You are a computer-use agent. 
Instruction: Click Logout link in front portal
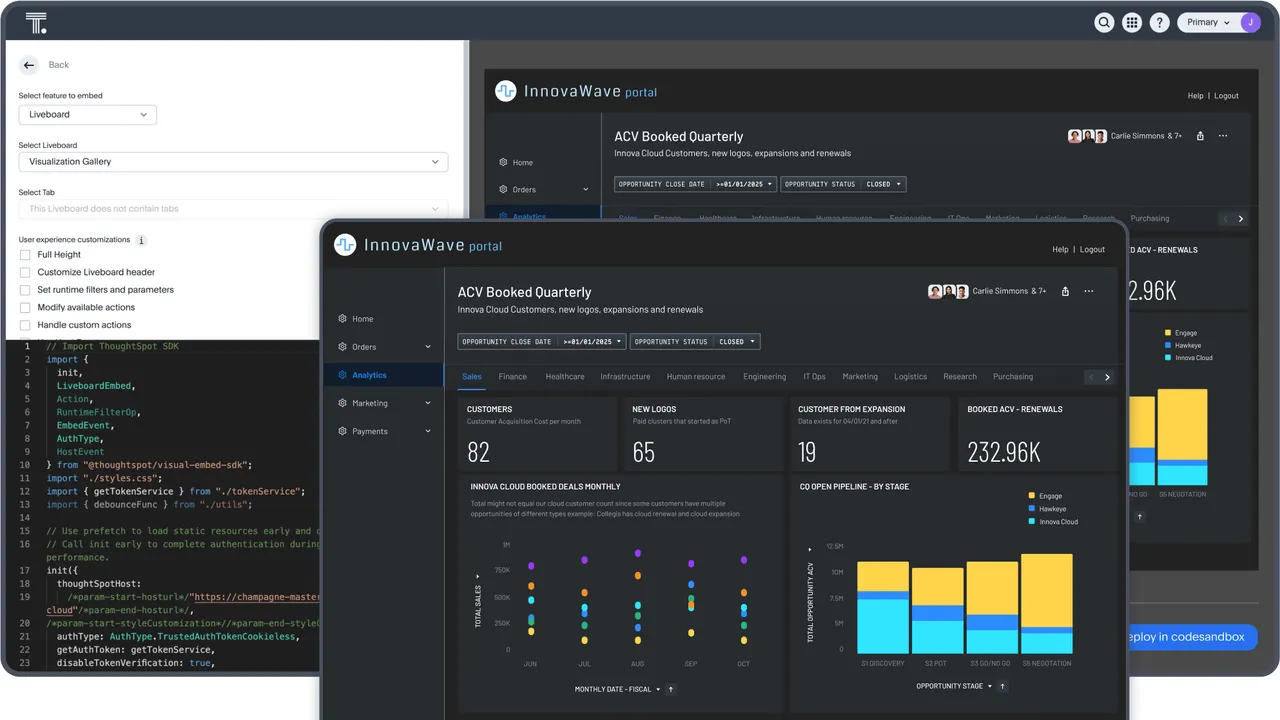[1092, 250]
